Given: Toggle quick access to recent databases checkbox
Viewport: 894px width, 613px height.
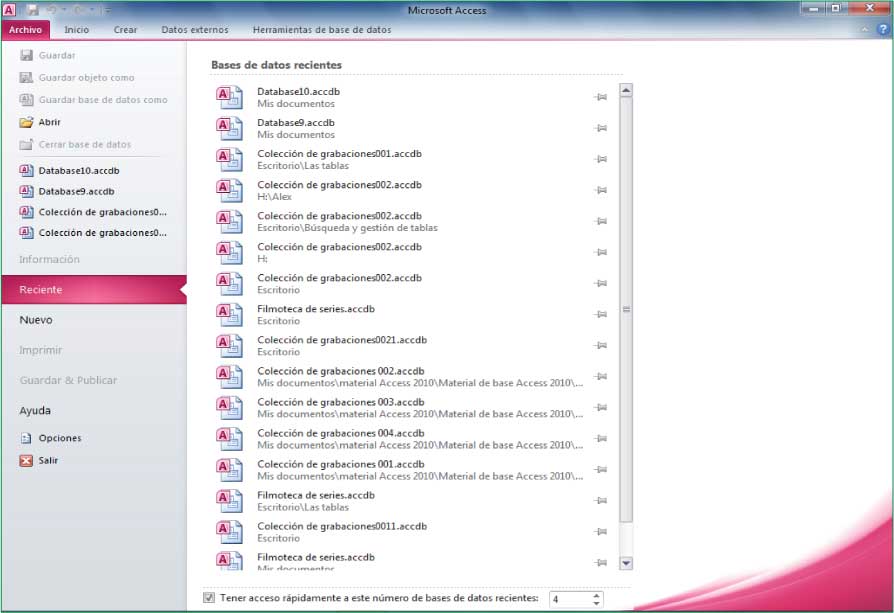Looking at the screenshot, I should pos(208,598).
